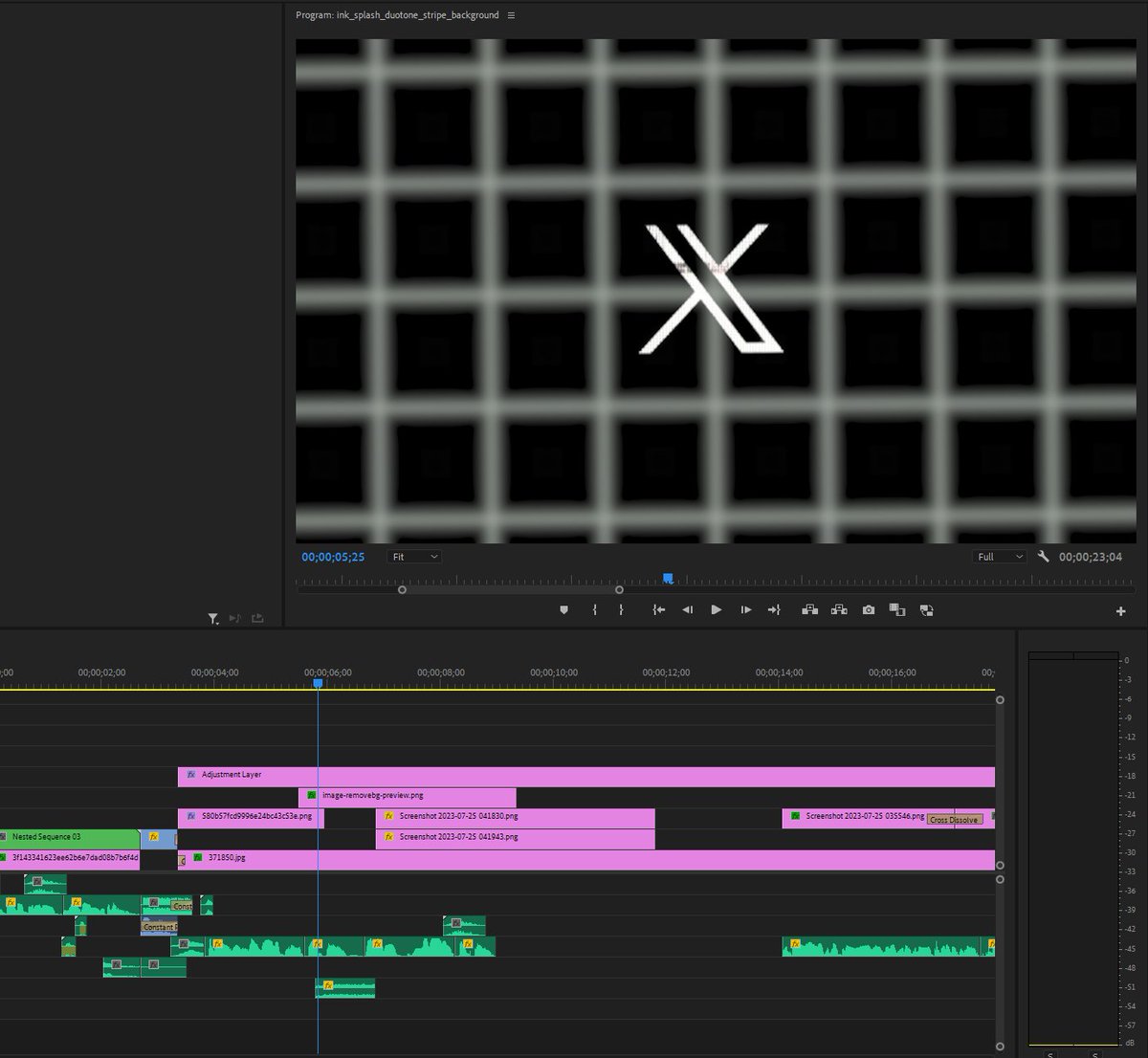Add a marker in the Program monitor
Viewport: 1148px width, 1058px height.
pos(563,610)
